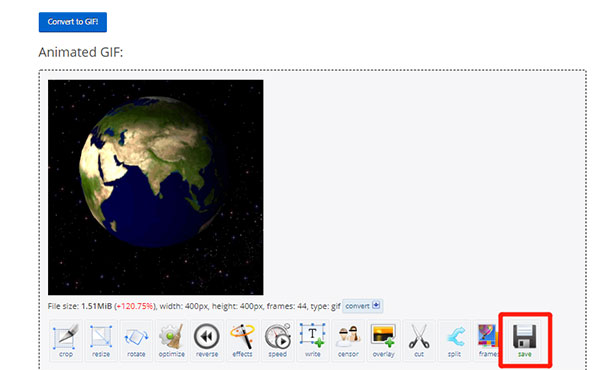Viewport: 600px width, 370px height.
Task: Adjust GIF speed via the stopwatch icon
Action: click(277, 340)
